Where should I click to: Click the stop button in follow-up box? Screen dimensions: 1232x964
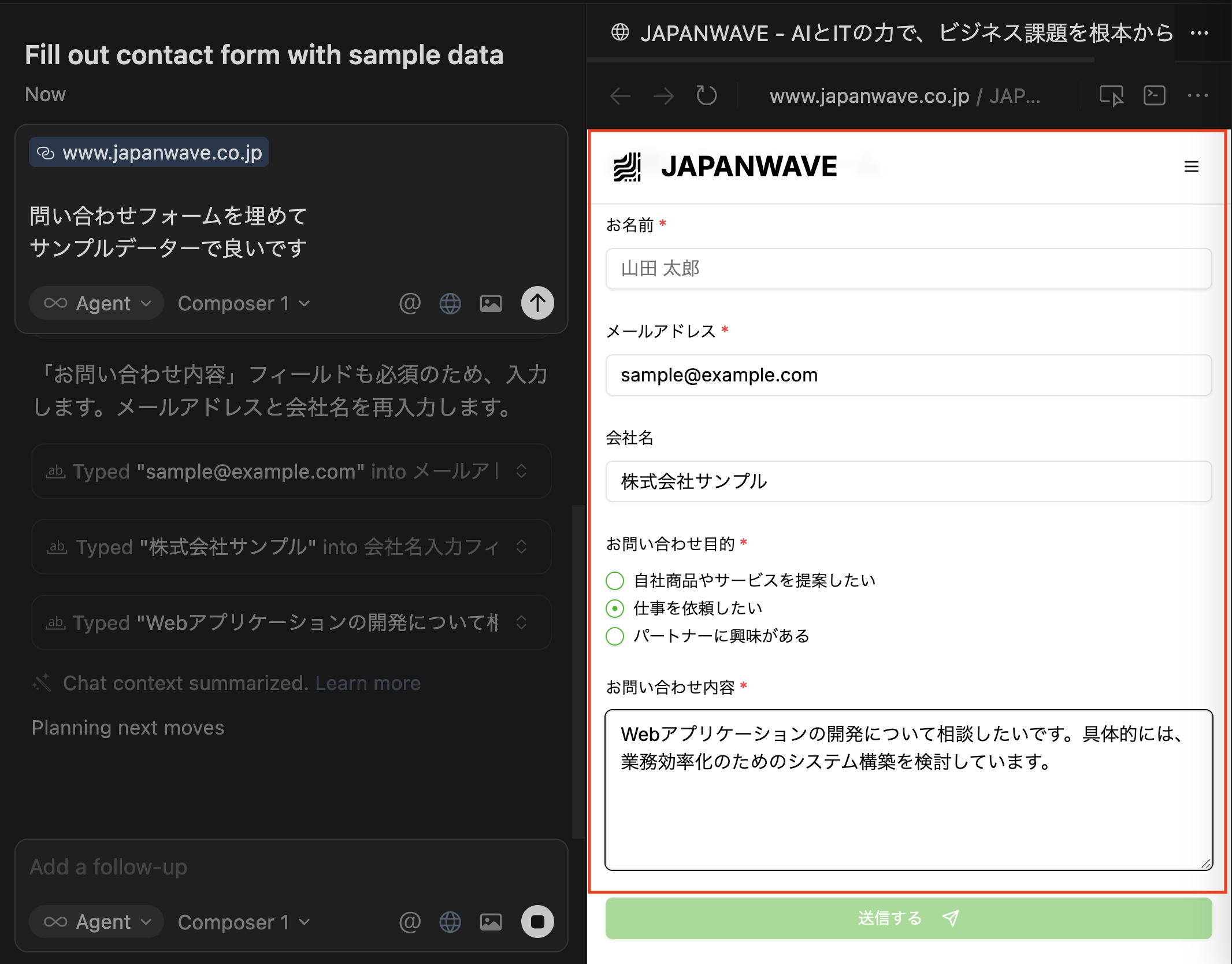click(x=537, y=921)
